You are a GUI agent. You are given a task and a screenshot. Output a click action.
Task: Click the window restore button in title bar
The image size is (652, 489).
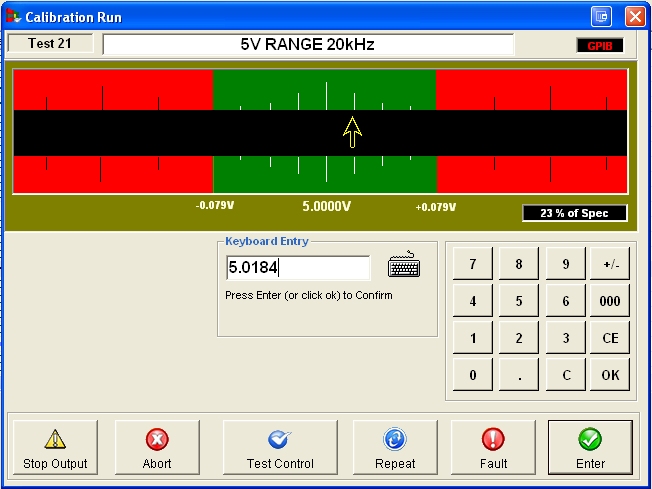pos(601,16)
